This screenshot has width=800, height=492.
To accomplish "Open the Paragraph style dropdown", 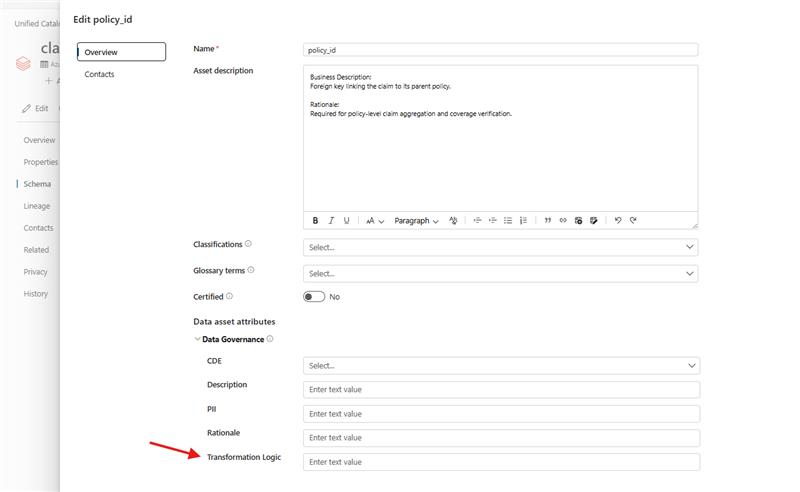I will [x=416, y=220].
